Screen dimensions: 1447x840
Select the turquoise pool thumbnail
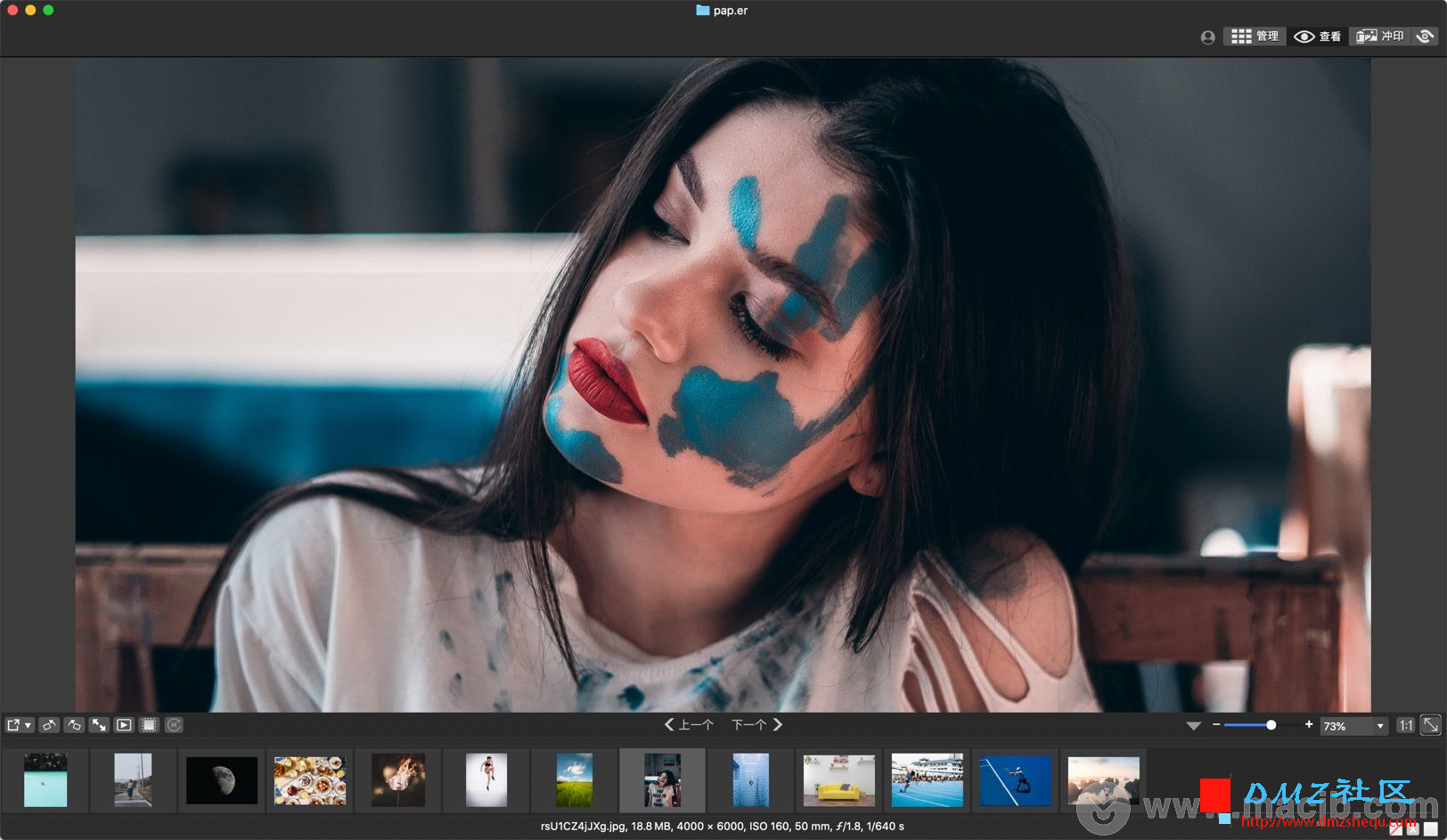[45, 780]
